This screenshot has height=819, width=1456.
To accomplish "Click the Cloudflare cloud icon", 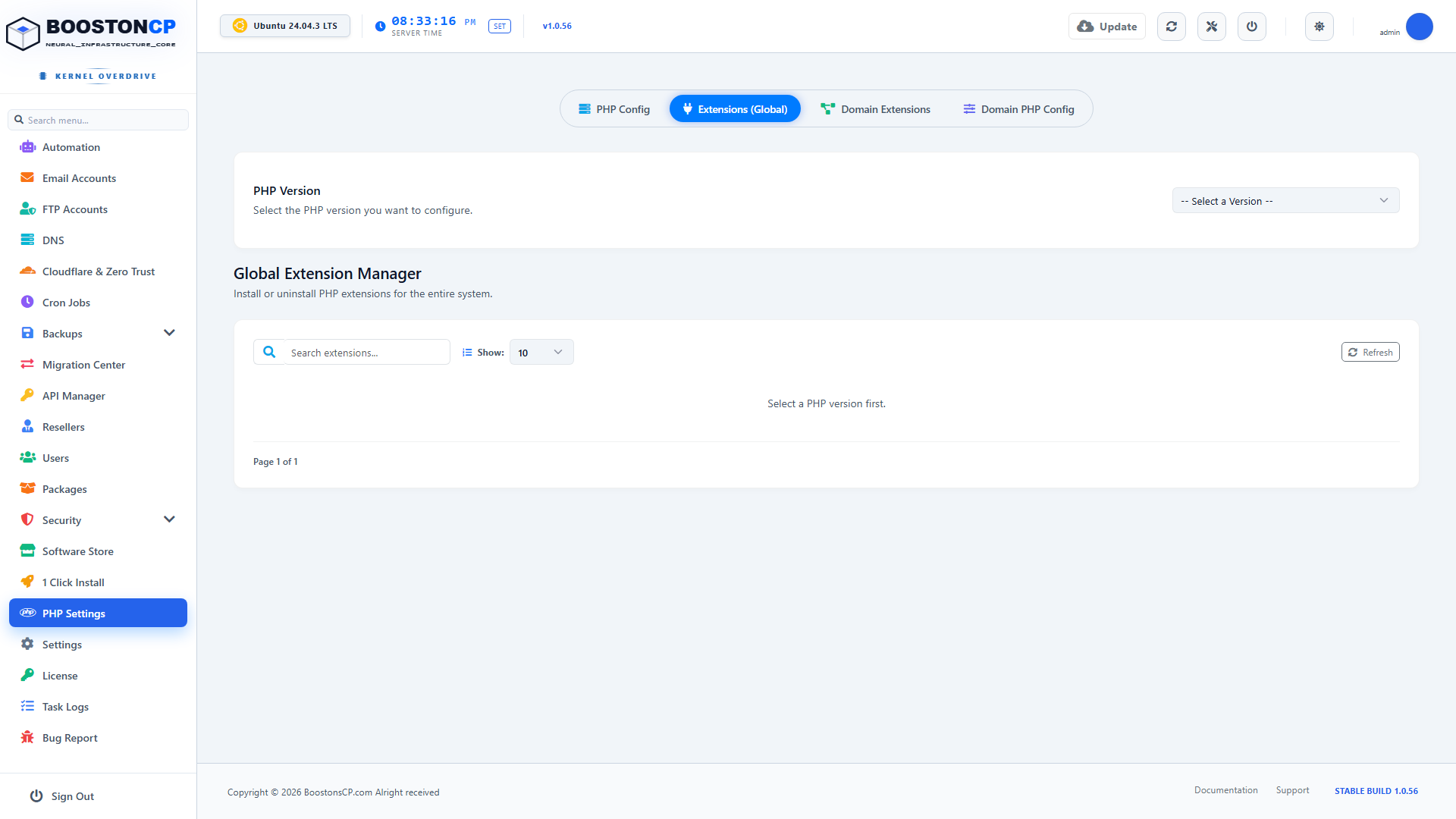I will [27, 271].
